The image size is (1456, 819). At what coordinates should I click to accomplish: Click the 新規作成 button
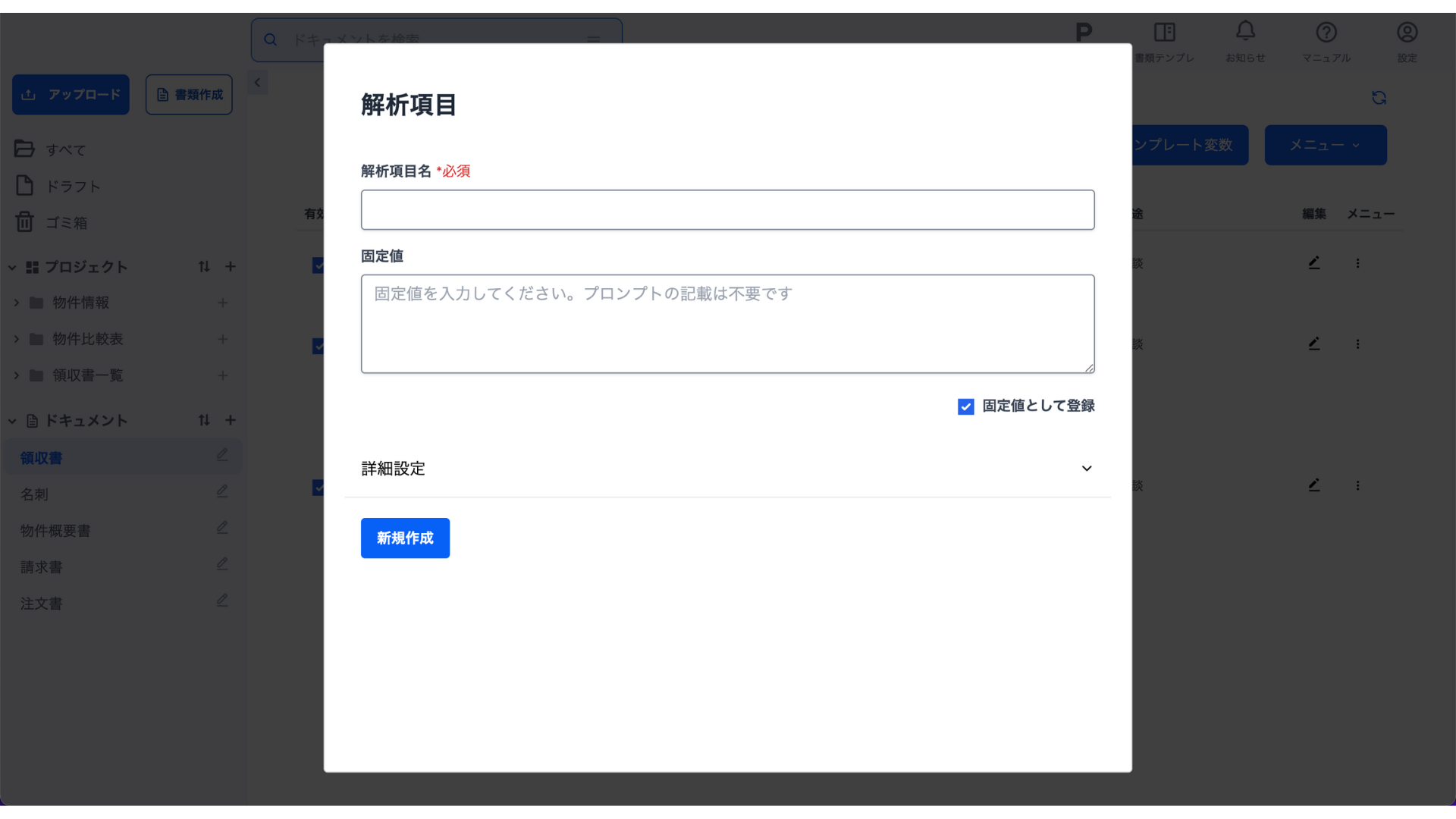(405, 538)
